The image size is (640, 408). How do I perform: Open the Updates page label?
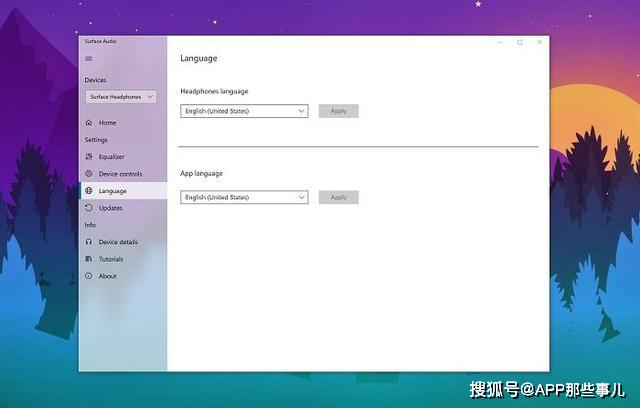(x=111, y=208)
